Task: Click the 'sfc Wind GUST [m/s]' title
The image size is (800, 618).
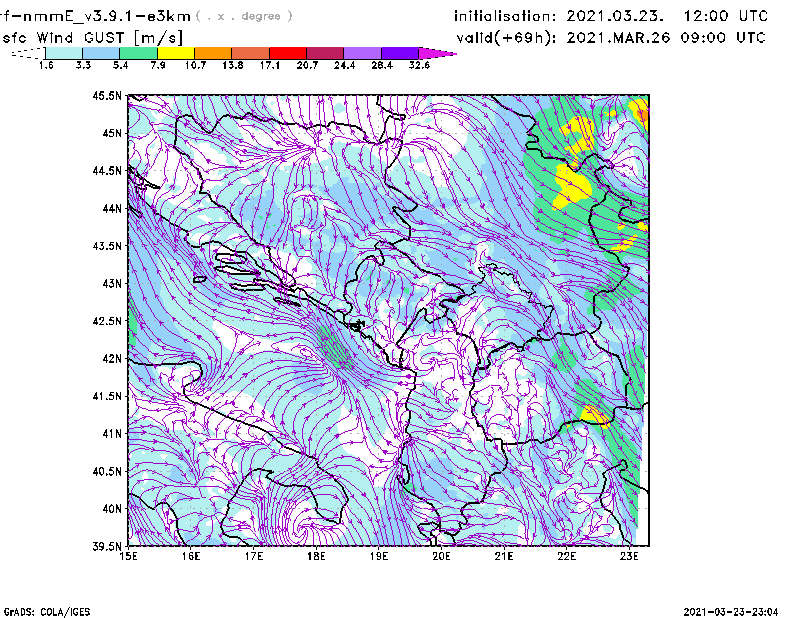Action: pyautogui.click(x=92, y=38)
